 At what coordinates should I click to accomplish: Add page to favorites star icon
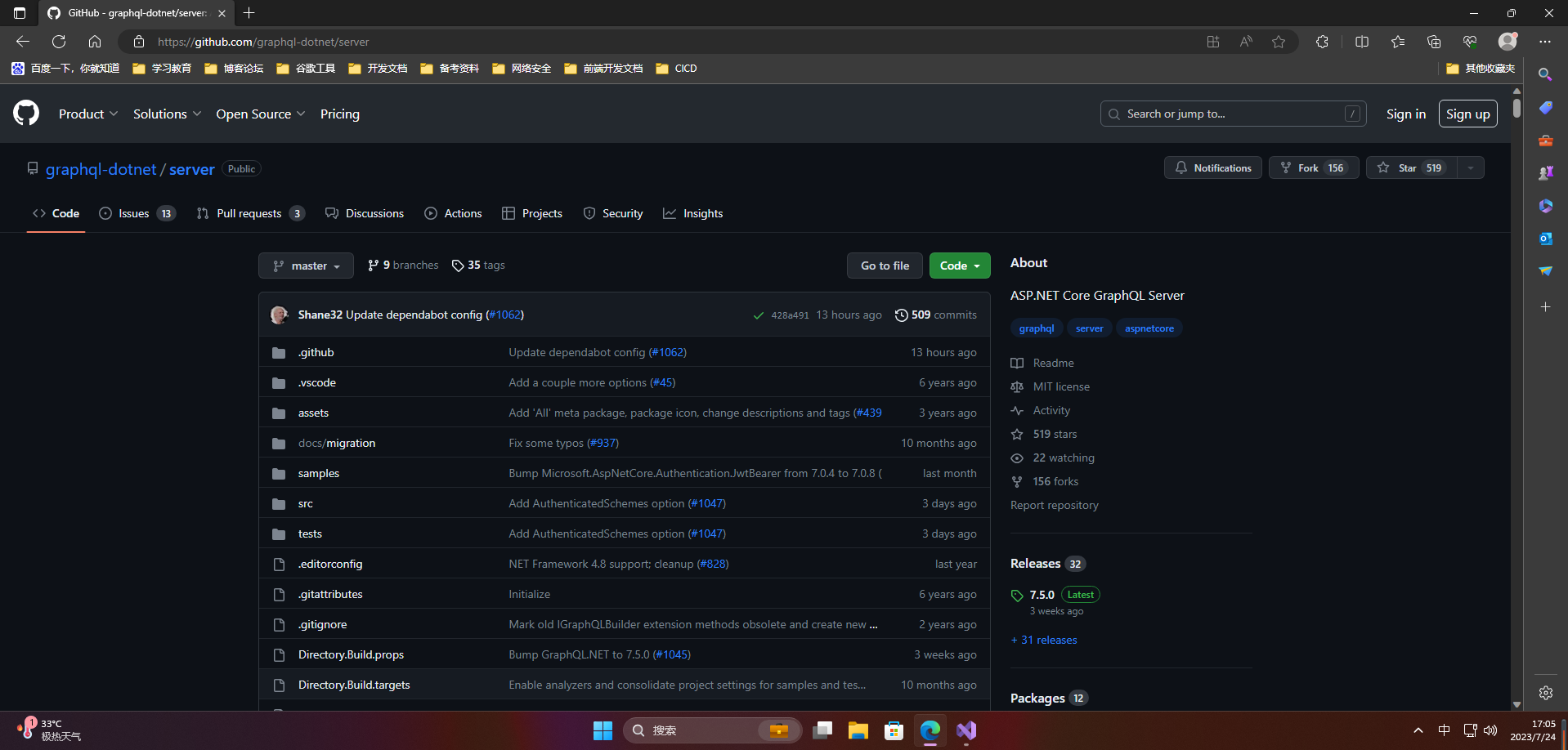click(1279, 42)
